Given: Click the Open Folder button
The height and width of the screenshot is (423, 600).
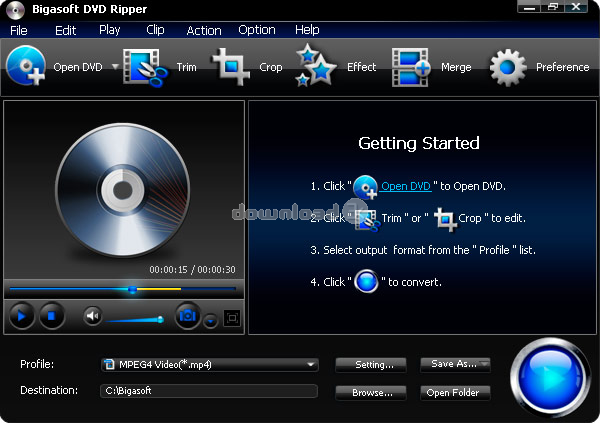Looking at the screenshot, I should click(x=455, y=393).
